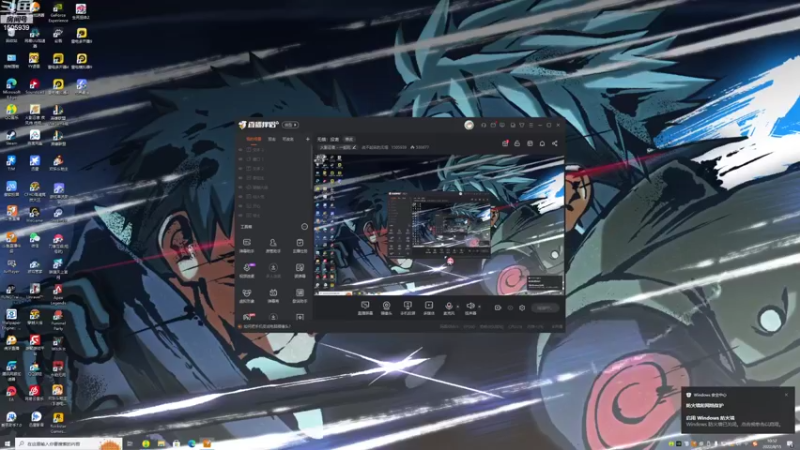Screen dimensions: 800x450
Task: Click the record-video camera icon near settings
Action: pyautogui.click(x=497, y=308)
